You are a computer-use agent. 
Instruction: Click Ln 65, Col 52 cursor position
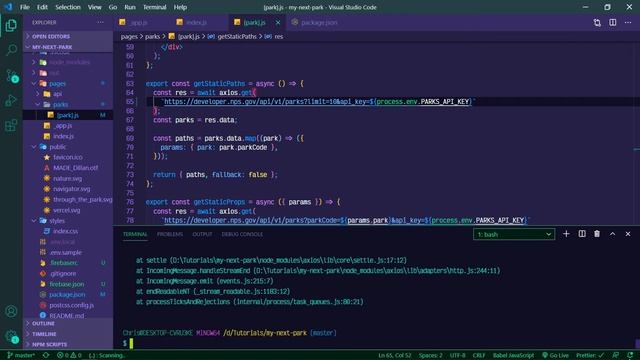click(394, 355)
